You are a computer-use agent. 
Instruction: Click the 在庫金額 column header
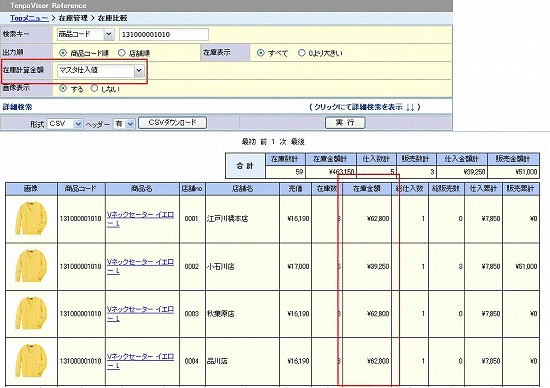point(367,189)
